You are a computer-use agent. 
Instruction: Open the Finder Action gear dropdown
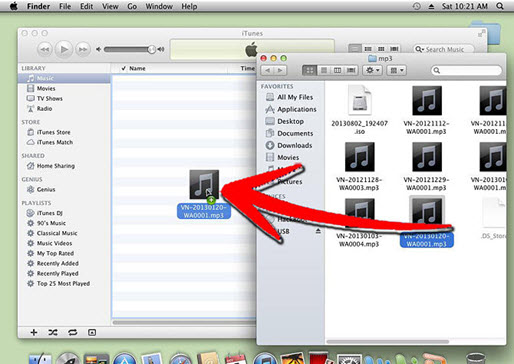click(372, 70)
